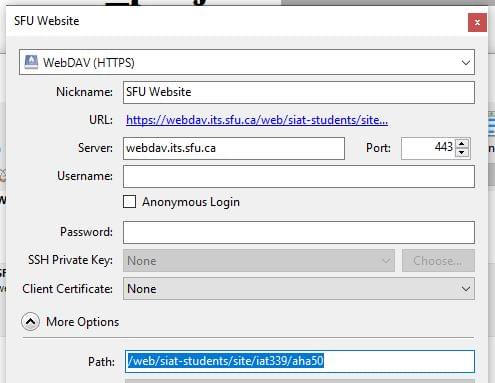Viewport: 495px width, 383px height.
Task: Click the greyed-out SSH Private Key dropdown
Action: [x=259, y=261]
